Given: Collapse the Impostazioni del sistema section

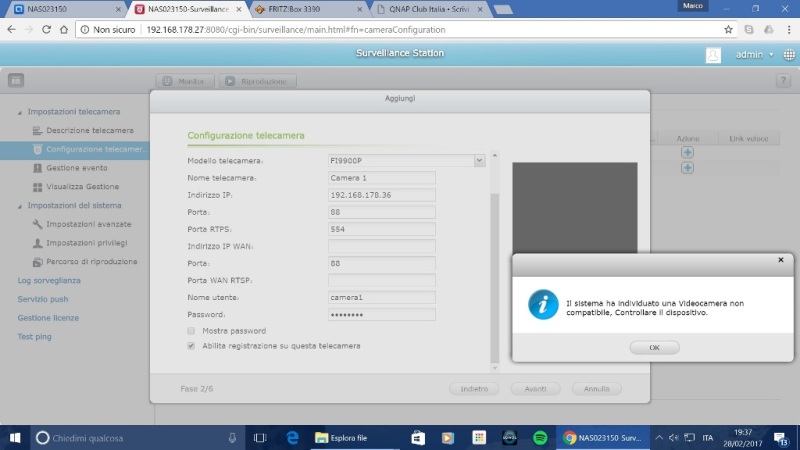Looking at the screenshot, I should (x=19, y=206).
